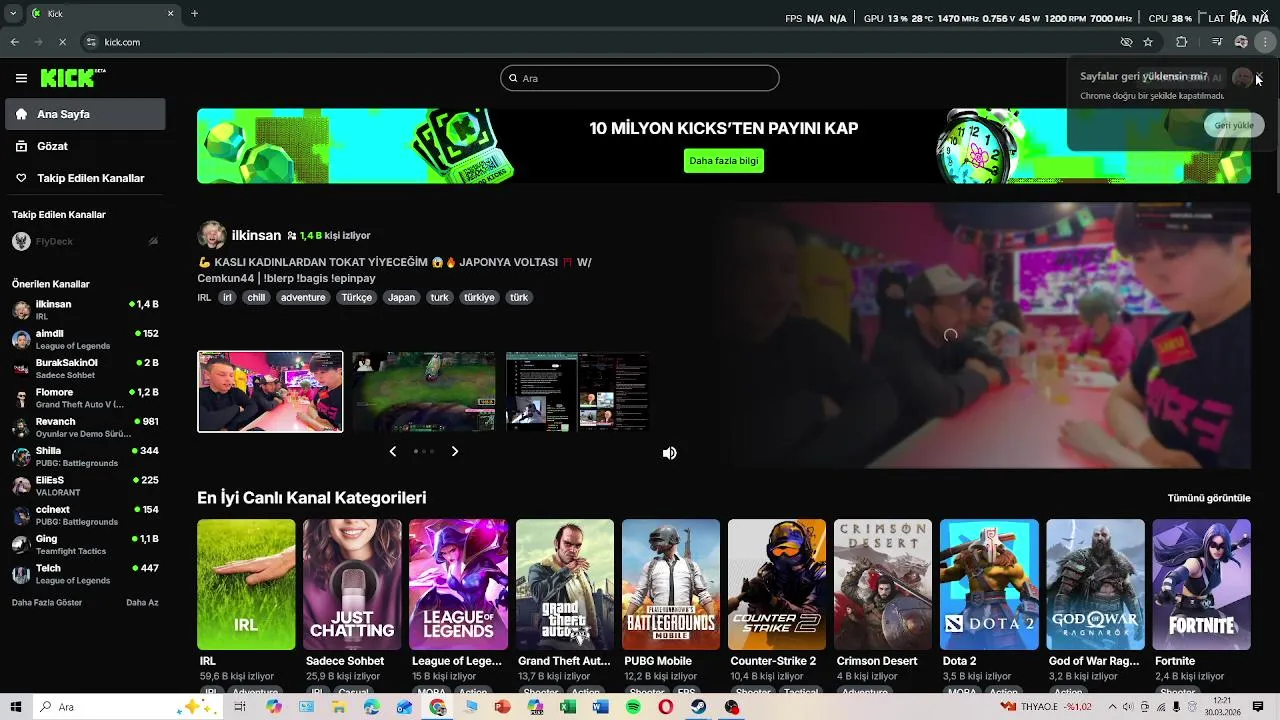
Task: Select the chill stream tag
Action: 257,297
